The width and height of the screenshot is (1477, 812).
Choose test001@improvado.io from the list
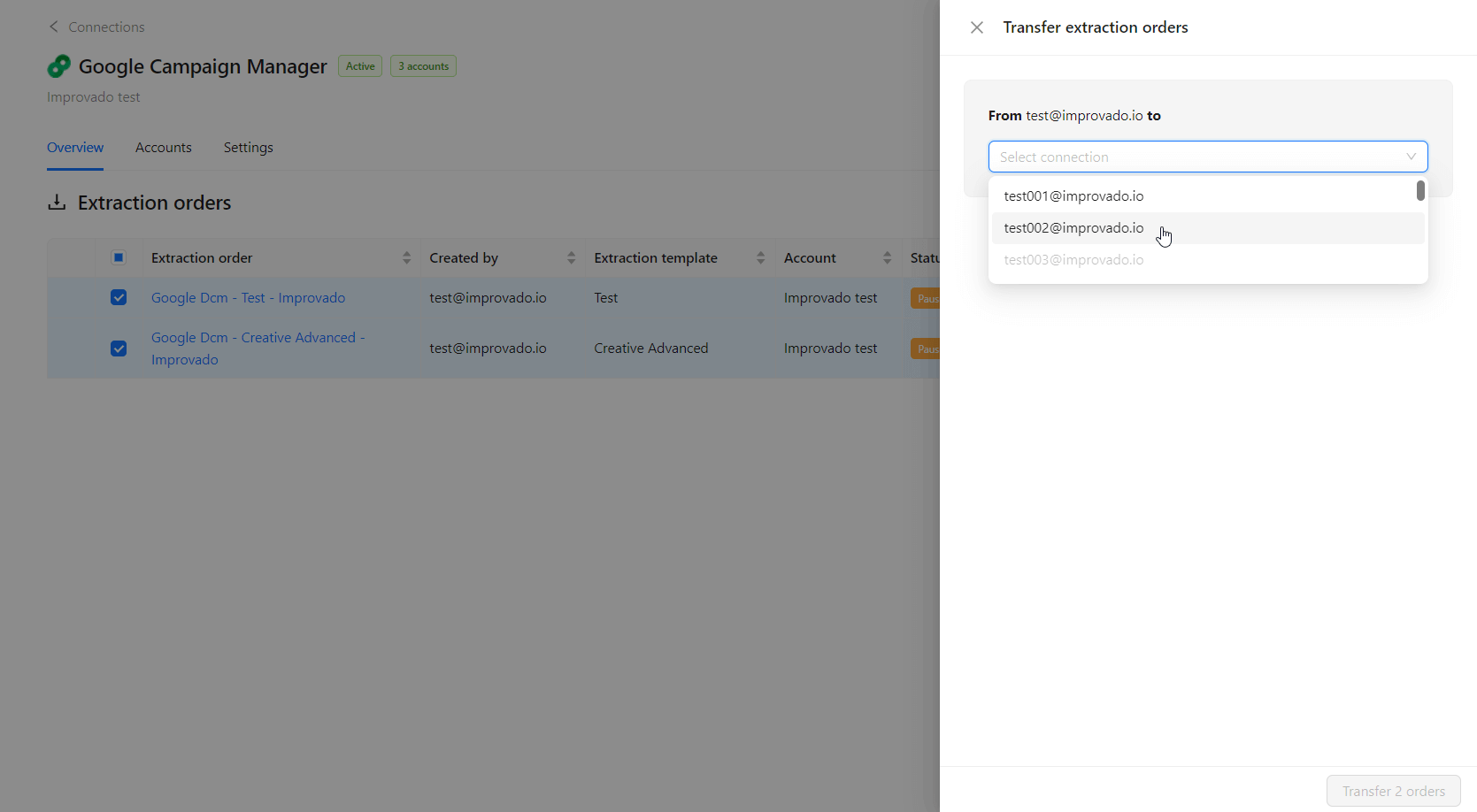1208,196
